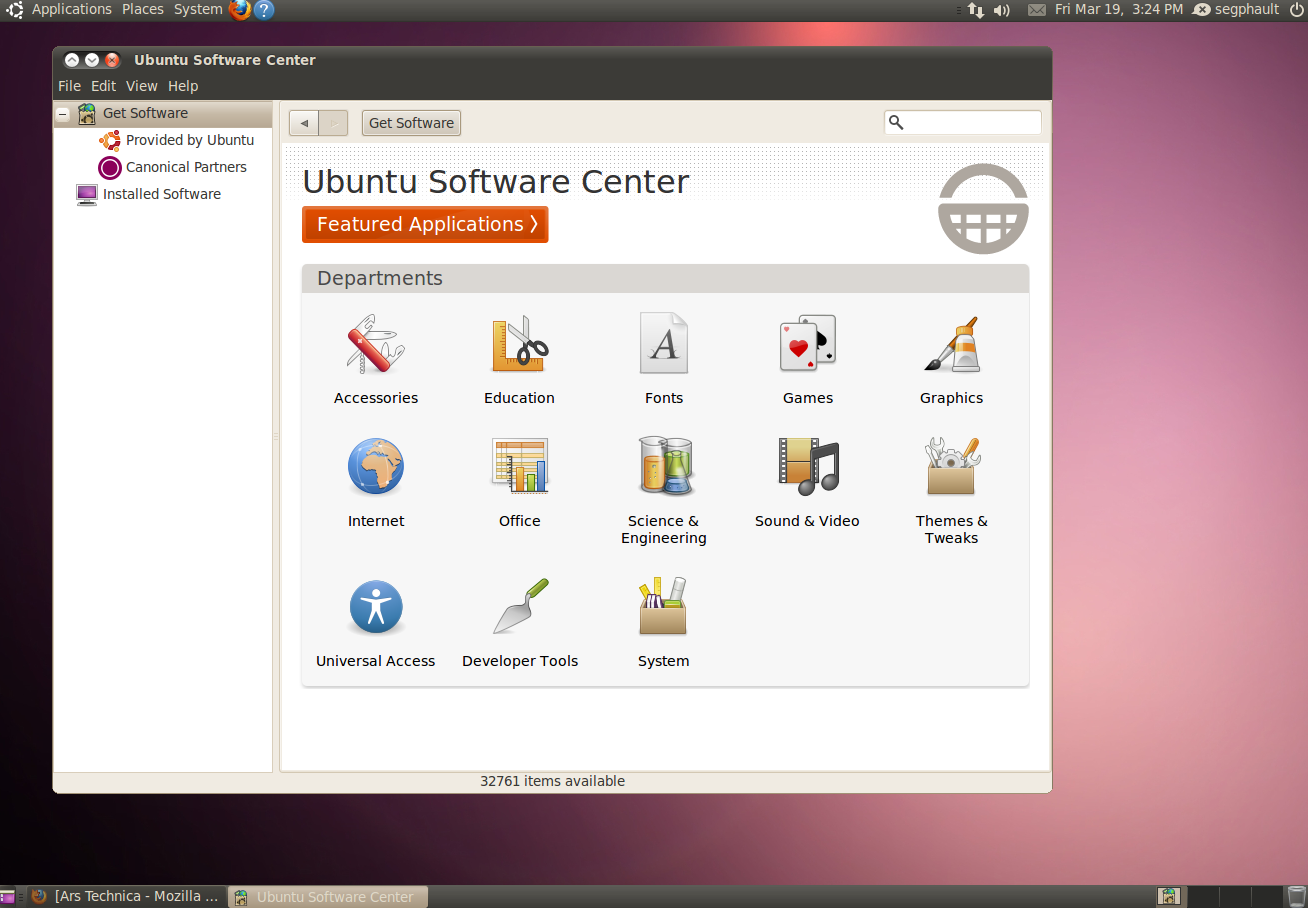The height and width of the screenshot is (908, 1308).
Task: Open the Games department icon
Action: [x=808, y=344]
